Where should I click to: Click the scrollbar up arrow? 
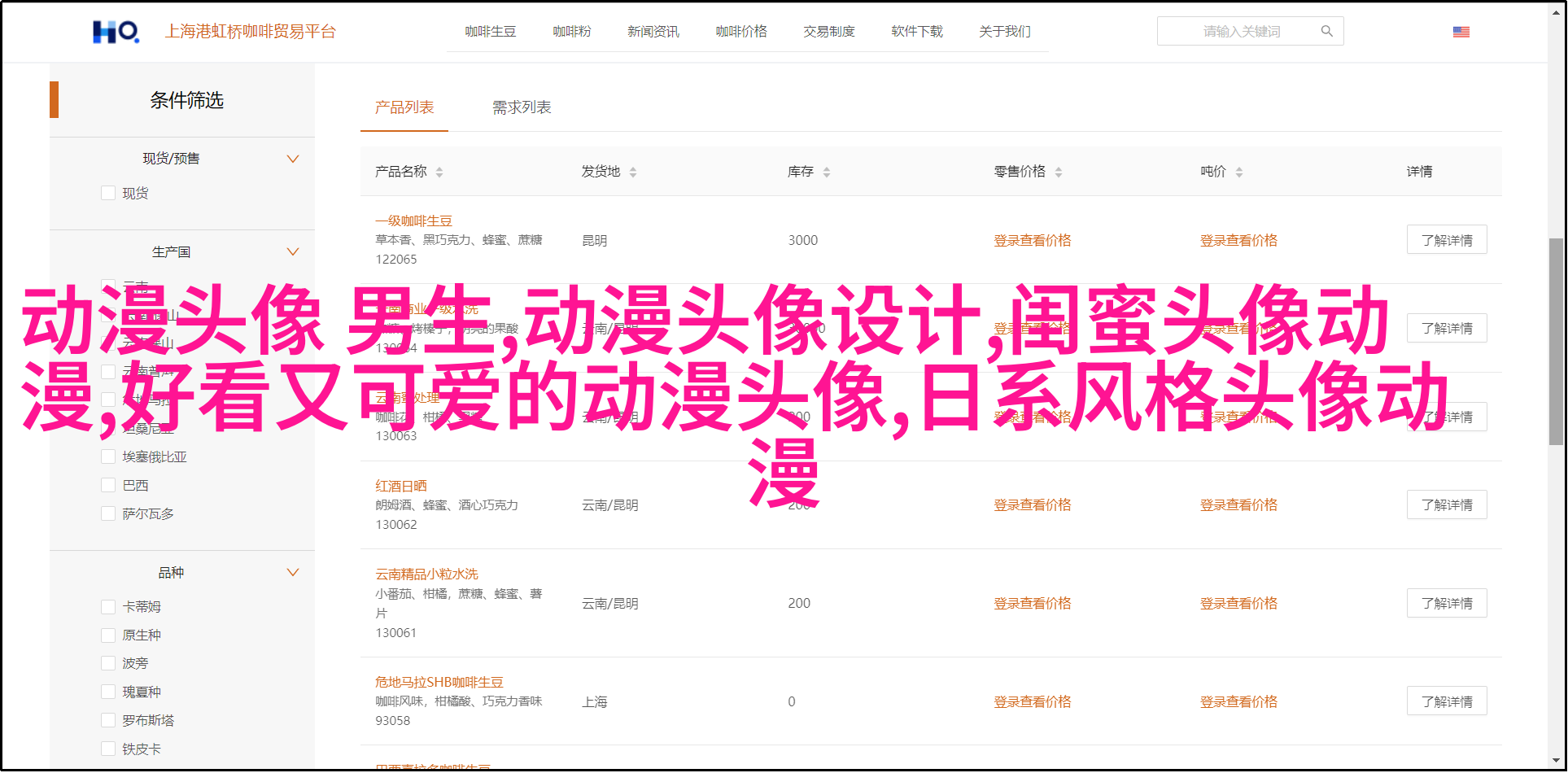click(x=1555, y=14)
